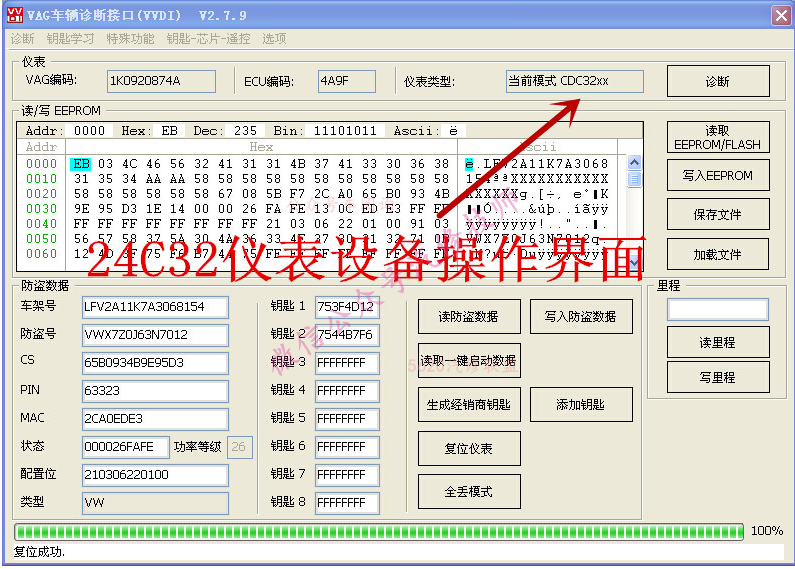Image resolution: width=795 pixels, height=569 pixels.
Task: Click the 读防盗数据 button
Action: pos(469,316)
